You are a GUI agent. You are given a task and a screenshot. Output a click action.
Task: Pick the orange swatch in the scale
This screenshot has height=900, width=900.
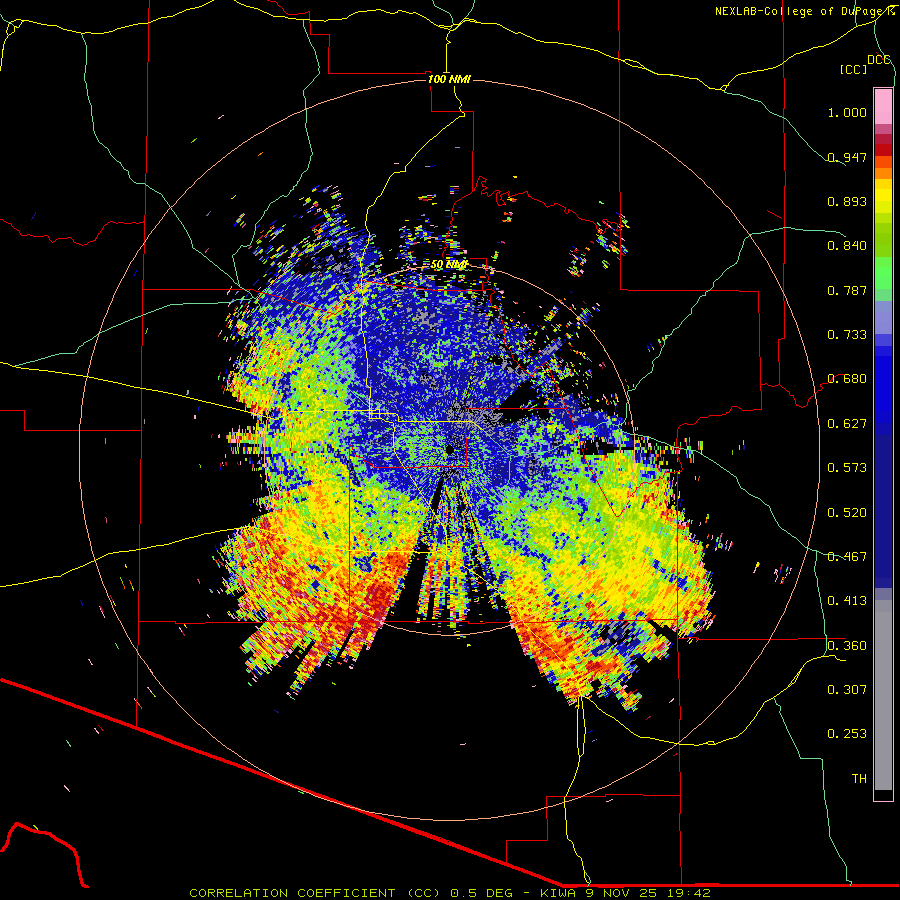tap(883, 173)
